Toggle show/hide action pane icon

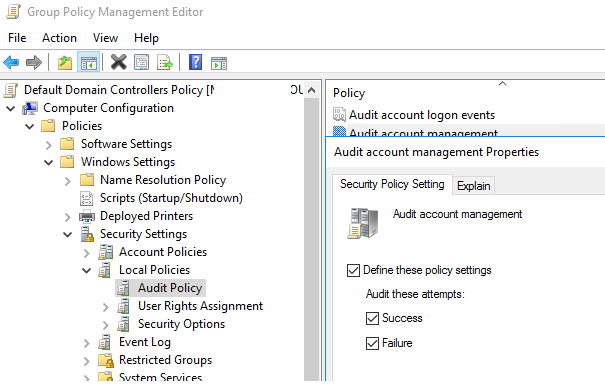[x=219, y=62]
